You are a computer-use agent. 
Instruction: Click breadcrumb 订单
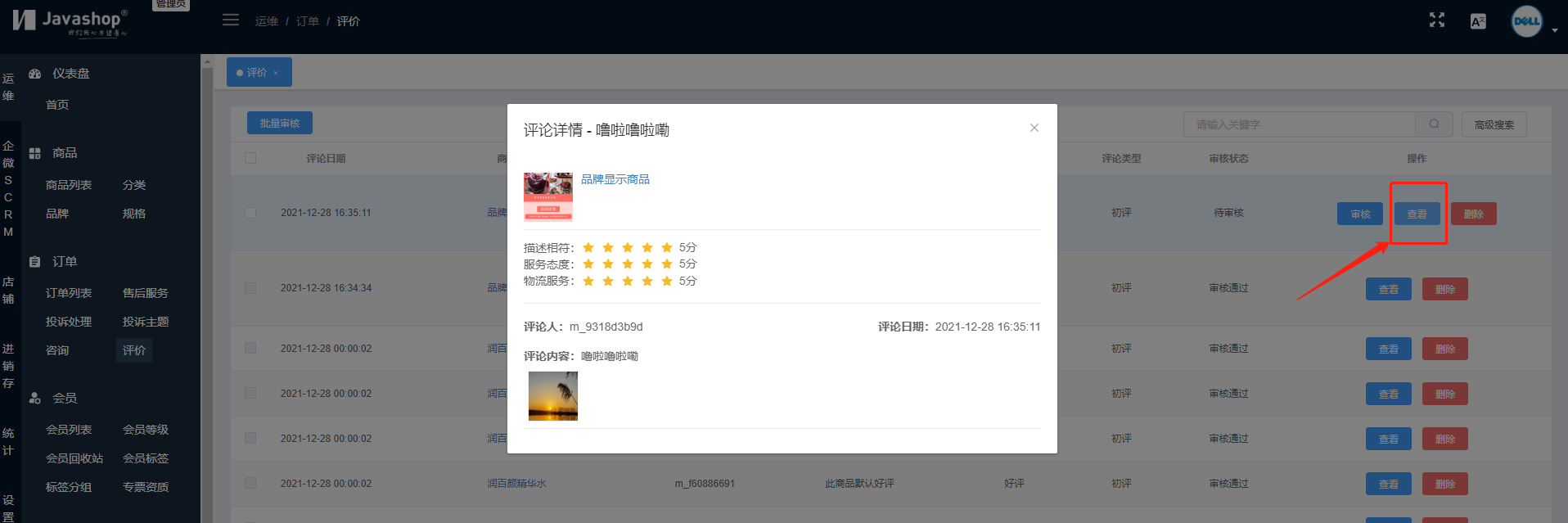click(308, 21)
